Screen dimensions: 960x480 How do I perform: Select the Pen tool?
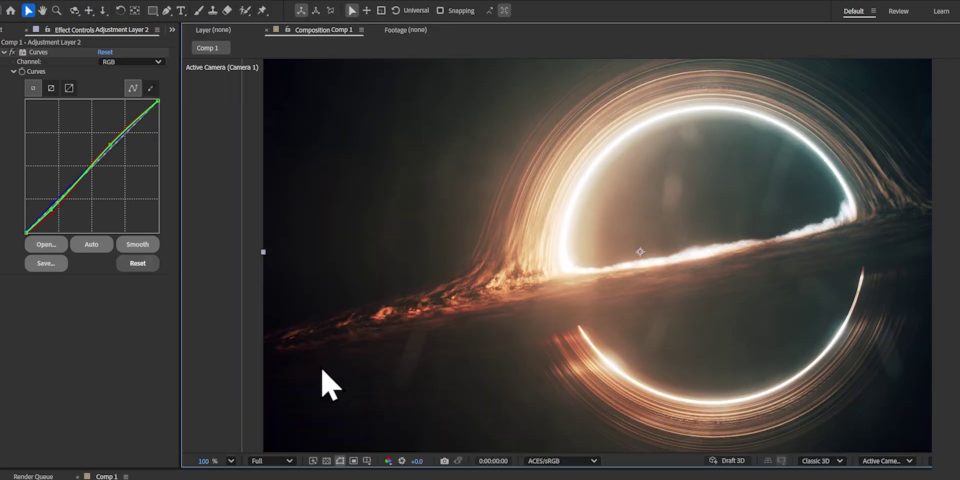click(166, 11)
